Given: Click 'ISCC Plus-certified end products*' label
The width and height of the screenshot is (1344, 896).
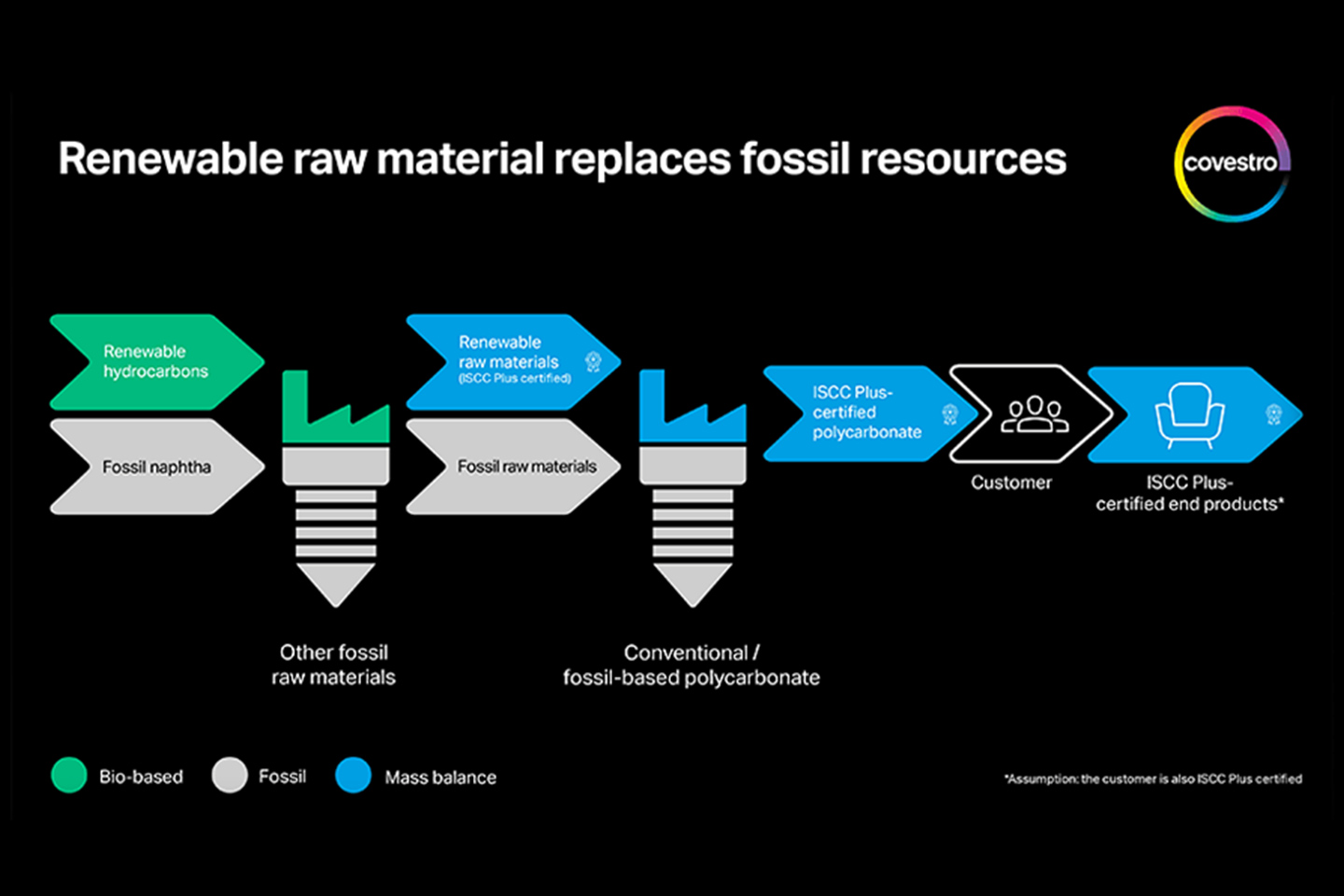Looking at the screenshot, I should coord(1190,493).
